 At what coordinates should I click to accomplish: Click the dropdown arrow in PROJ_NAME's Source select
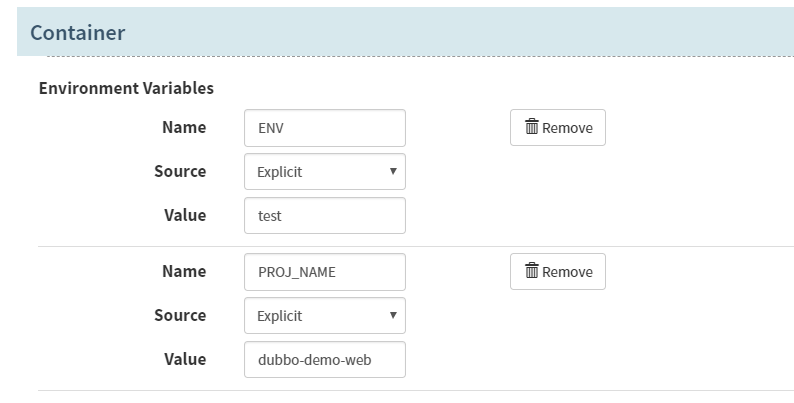(393, 315)
